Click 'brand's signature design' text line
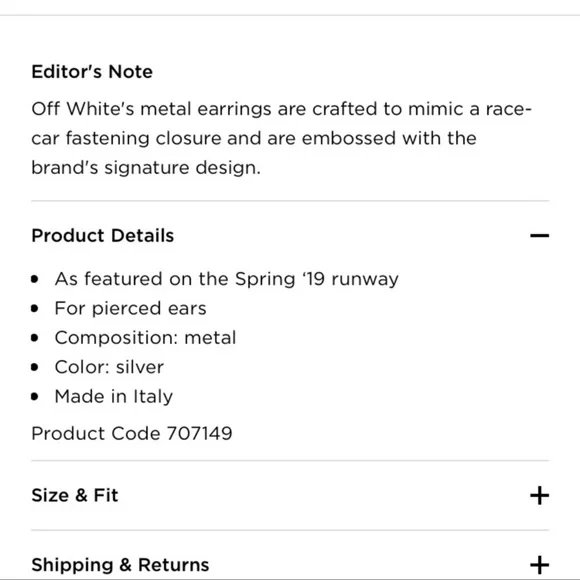 click(146, 168)
